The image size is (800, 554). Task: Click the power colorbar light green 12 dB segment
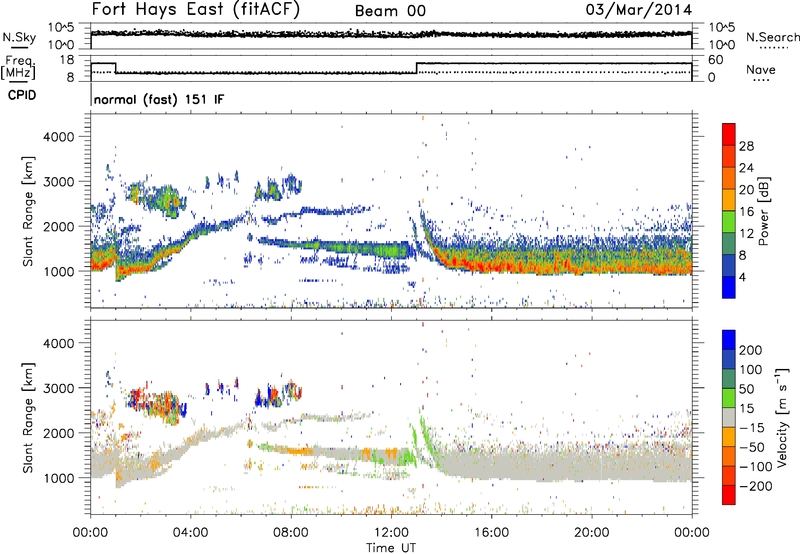pos(729,222)
